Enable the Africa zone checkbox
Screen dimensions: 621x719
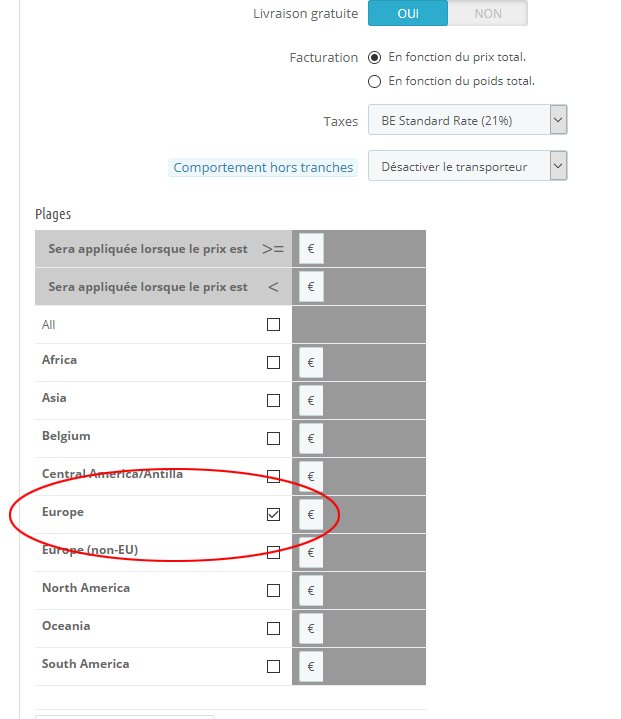pyautogui.click(x=273, y=362)
